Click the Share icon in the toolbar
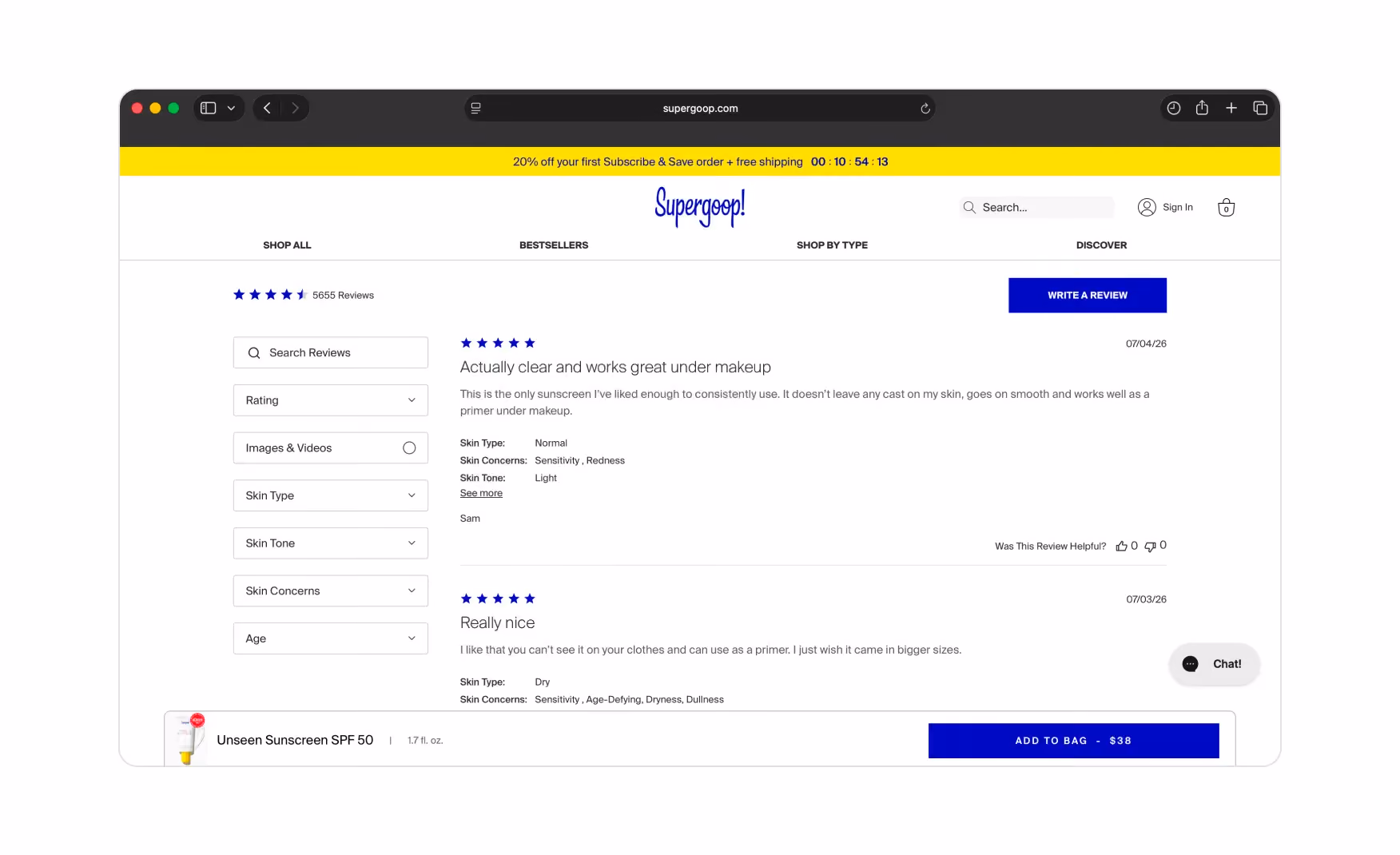The width and height of the screenshot is (1400, 855). coord(1202,108)
